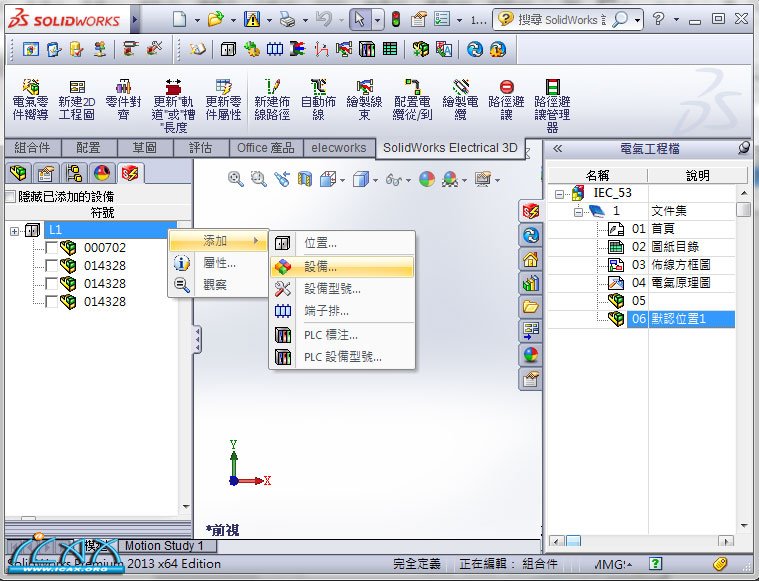Viewport: 759px width, 581px height.
Task: Click the Section View icon in viewport toolbar
Action: coord(304,179)
